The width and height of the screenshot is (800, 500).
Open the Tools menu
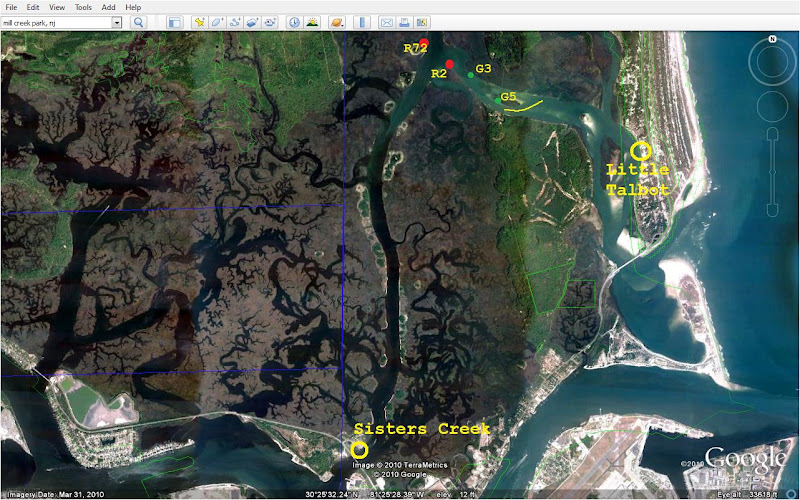(83, 7)
